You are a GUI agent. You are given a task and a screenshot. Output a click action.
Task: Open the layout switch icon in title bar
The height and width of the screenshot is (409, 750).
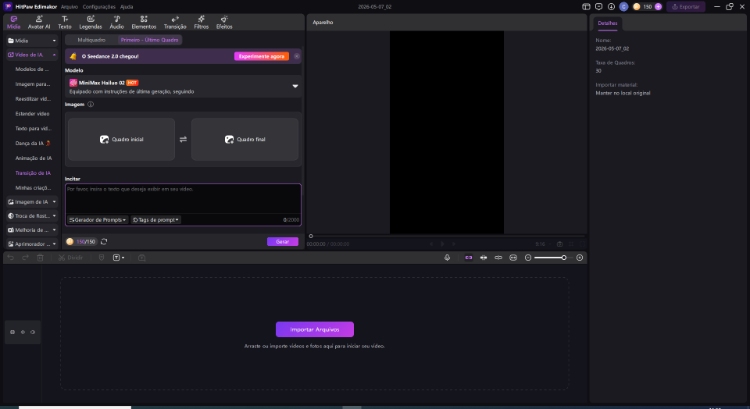click(x=586, y=7)
